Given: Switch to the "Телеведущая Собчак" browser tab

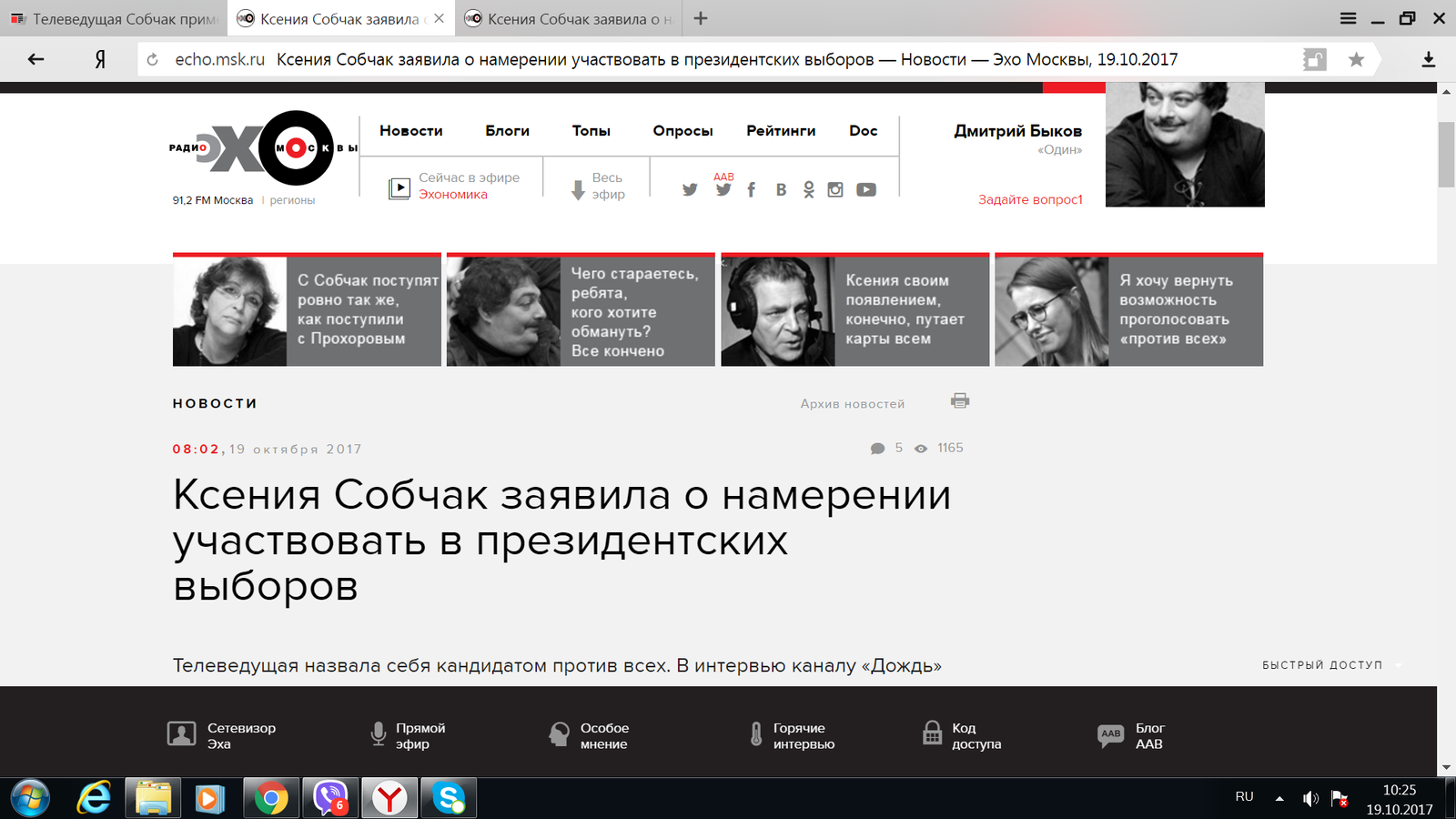Looking at the screenshot, I should 114,19.
